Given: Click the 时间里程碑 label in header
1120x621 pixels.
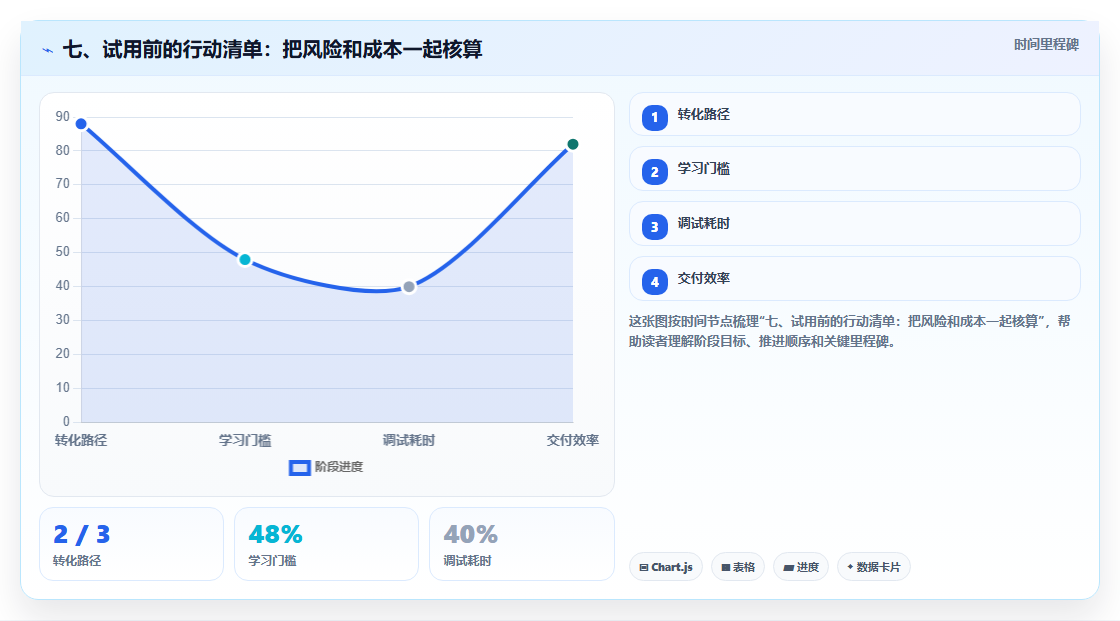Looking at the screenshot, I should pos(1046,44).
